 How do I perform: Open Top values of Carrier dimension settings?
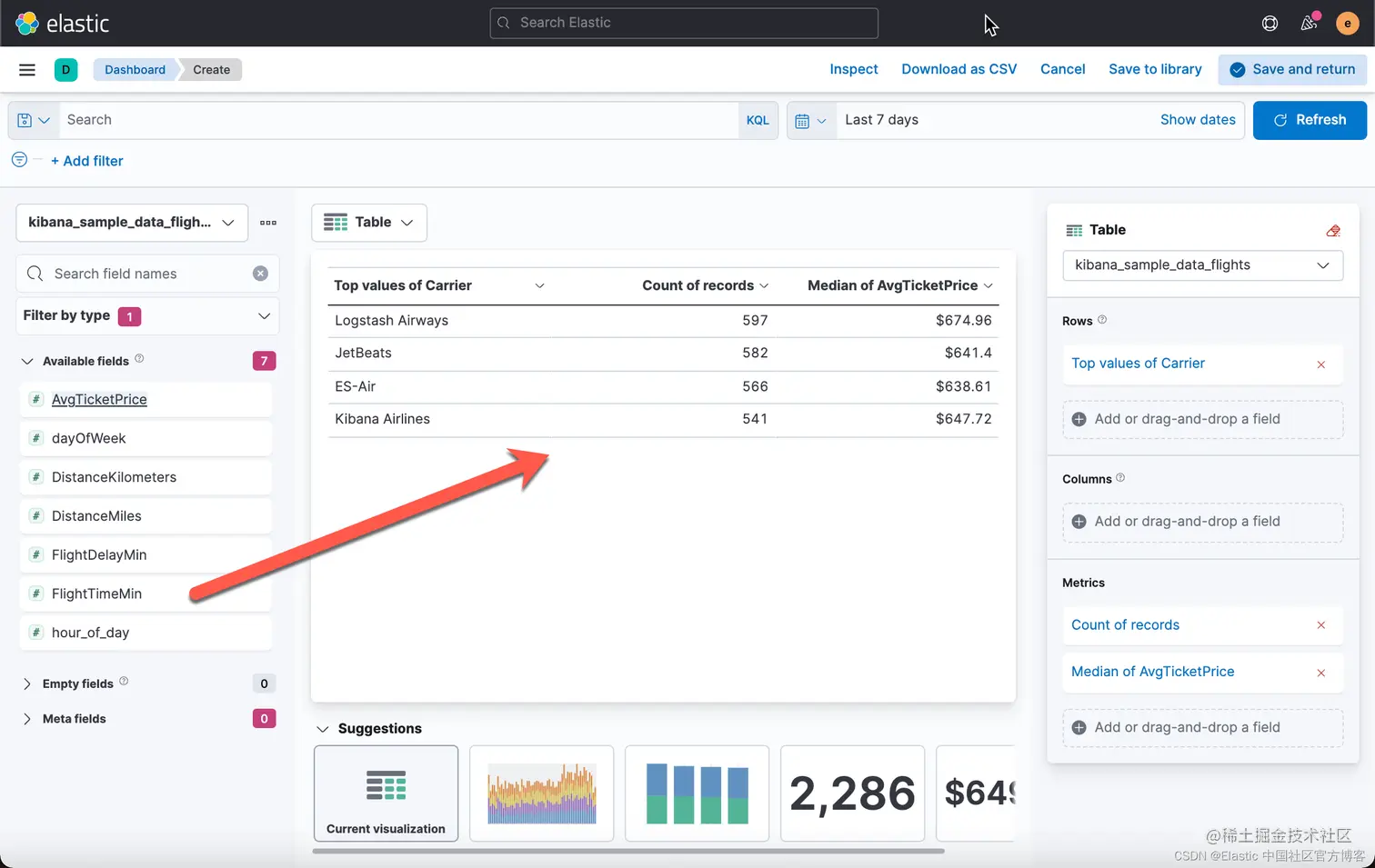[x=1138, y=364]
